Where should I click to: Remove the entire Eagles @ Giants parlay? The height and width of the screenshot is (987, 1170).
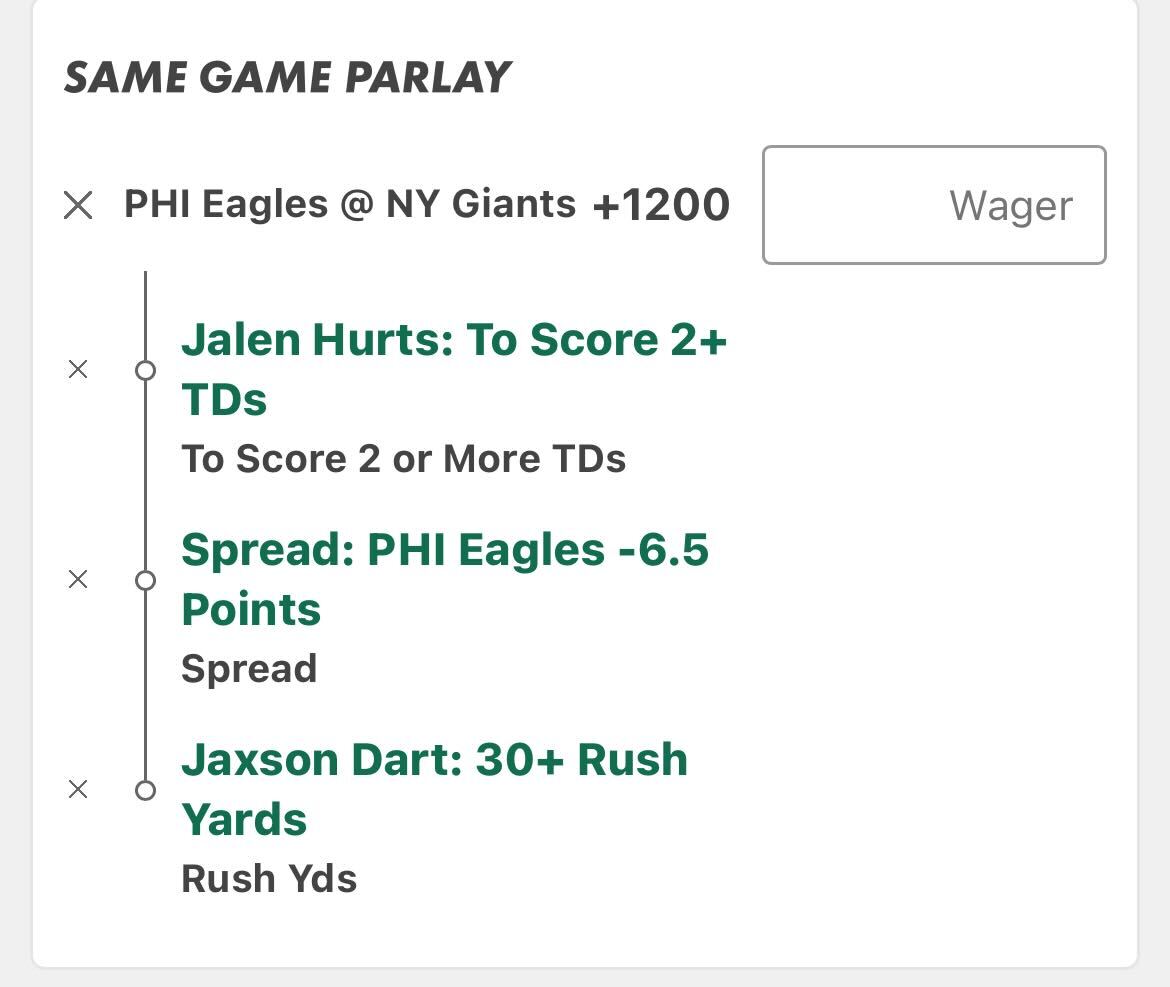(78, 206)
